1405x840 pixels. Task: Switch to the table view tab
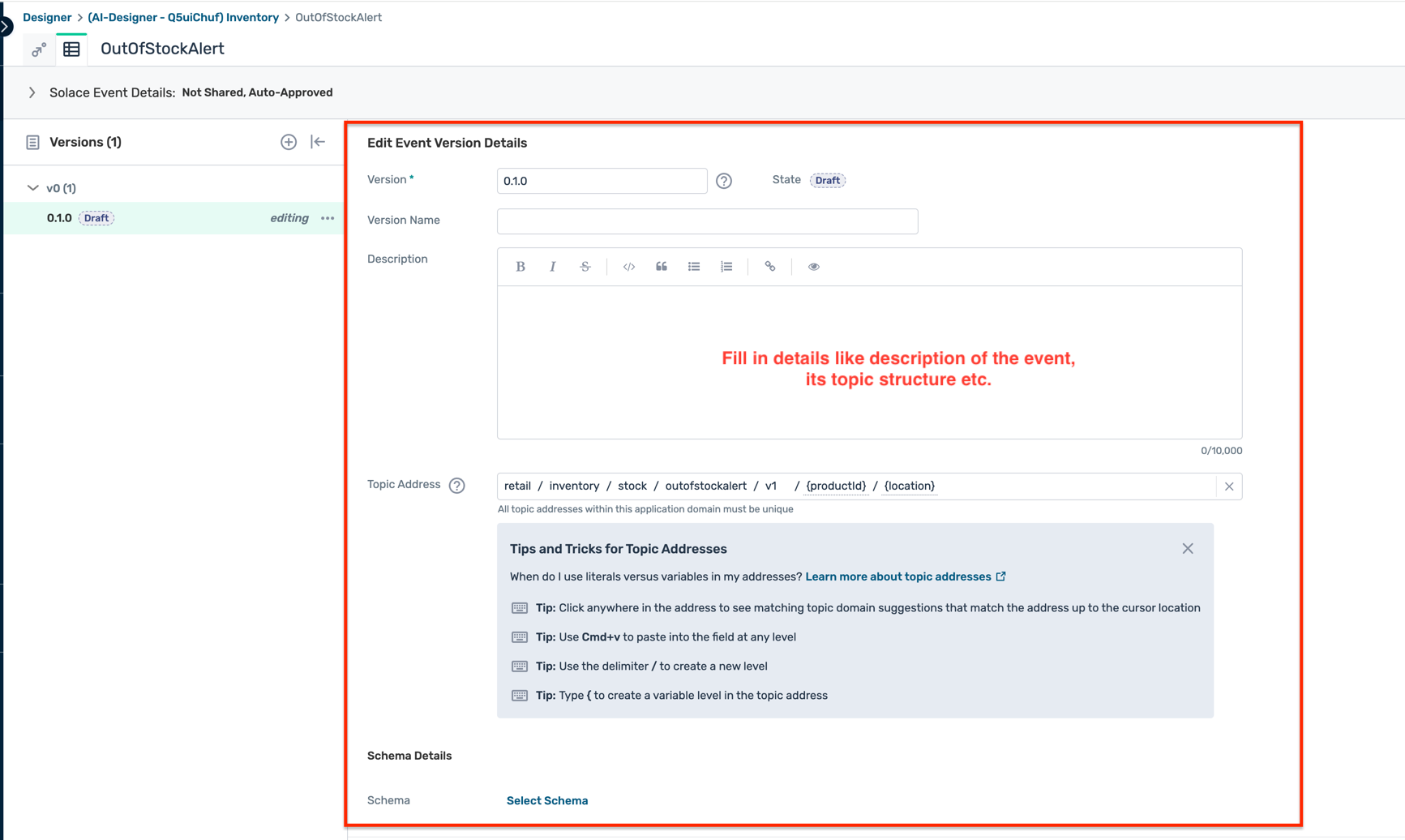pos(71,49)
